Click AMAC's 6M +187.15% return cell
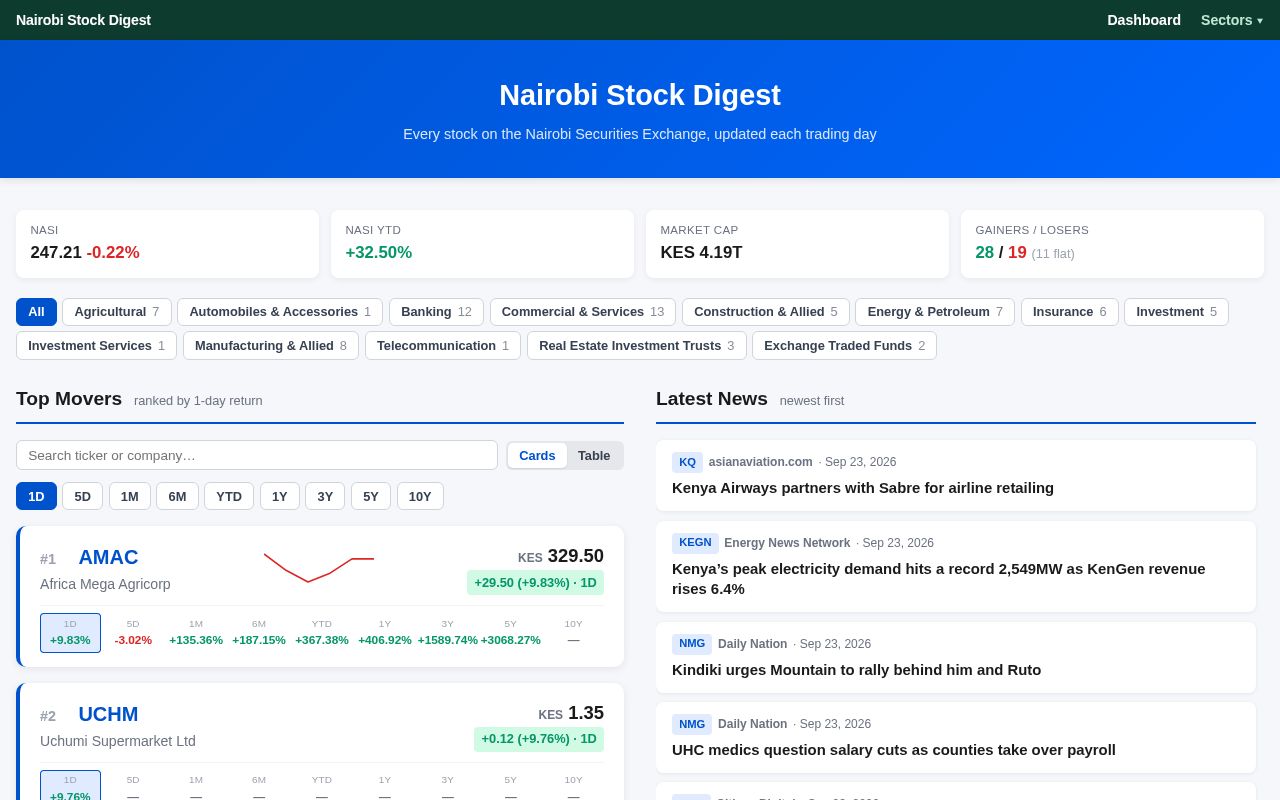Image resolution: width=1280 pixels, height=800 pixels. (x=259, y=633)
